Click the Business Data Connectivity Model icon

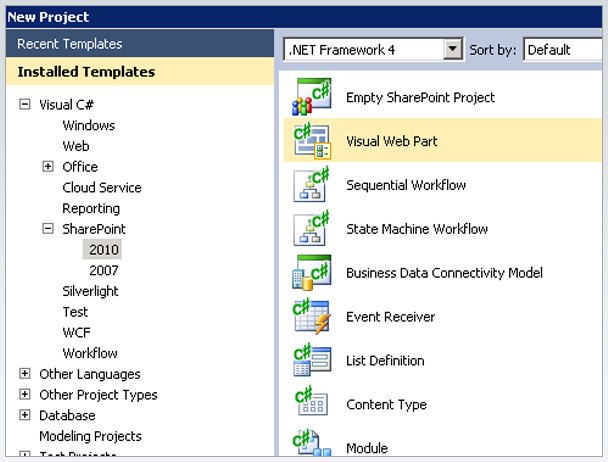coord(312,272)
